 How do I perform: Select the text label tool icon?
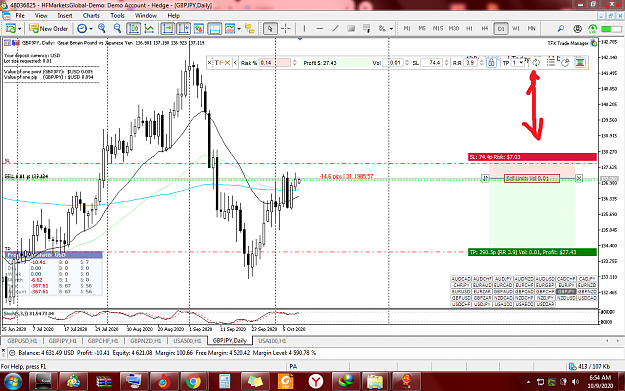(367, 29)
